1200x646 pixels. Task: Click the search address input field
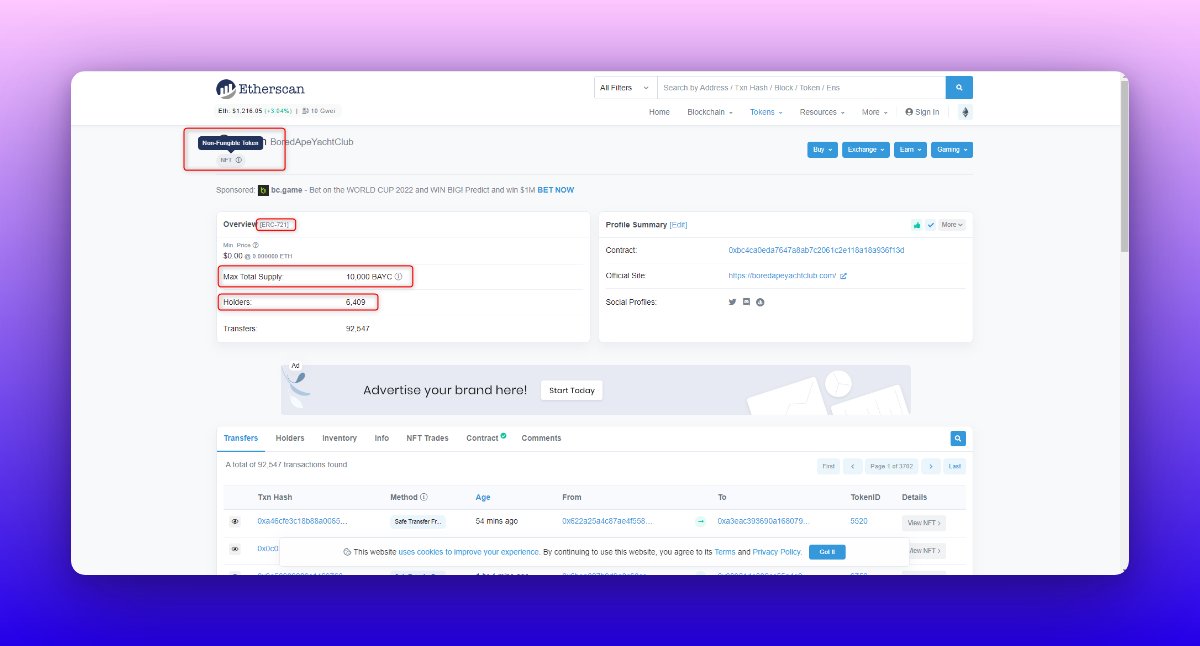(802, 87)
